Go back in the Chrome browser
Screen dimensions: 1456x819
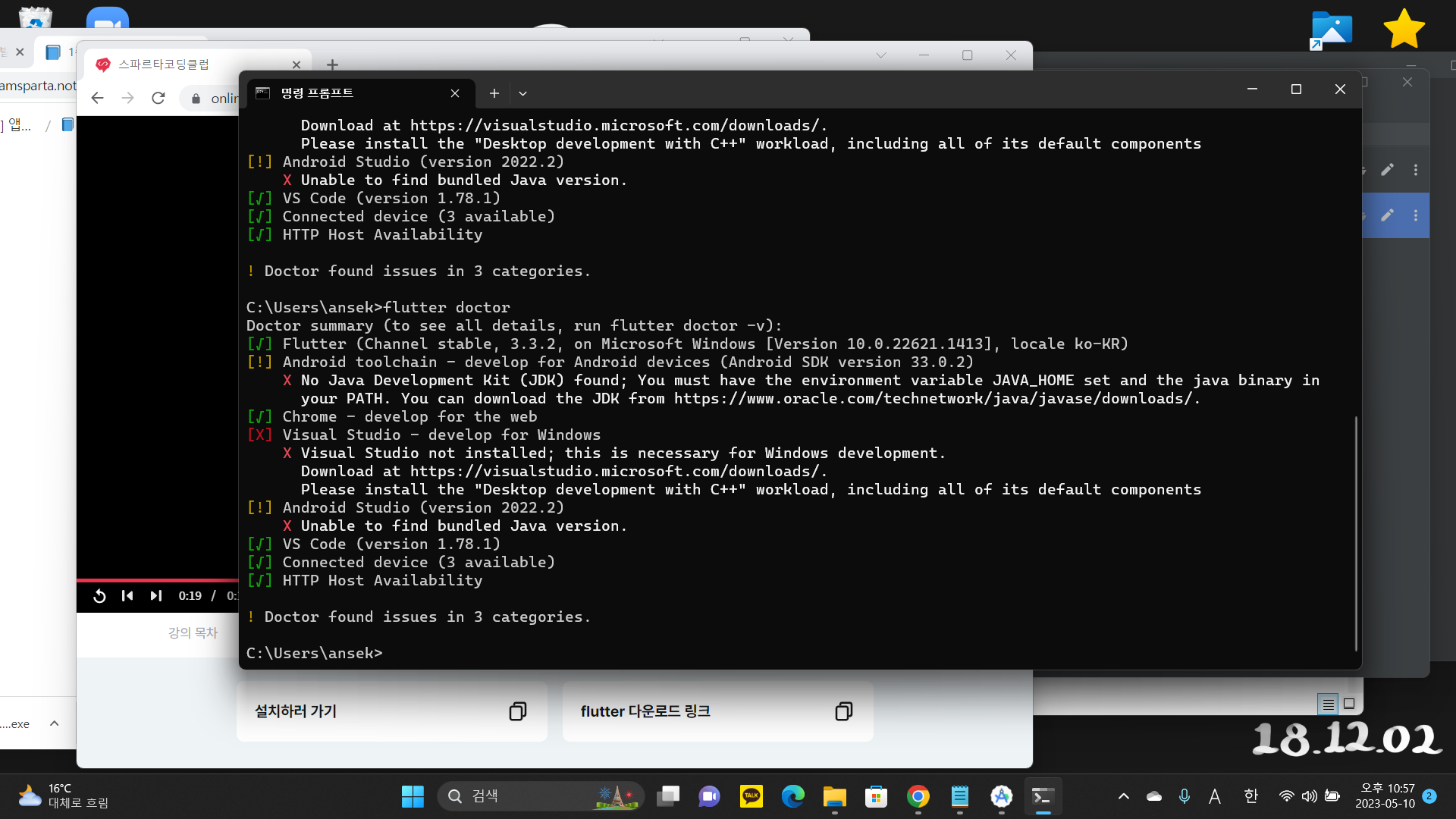point(97,98)
